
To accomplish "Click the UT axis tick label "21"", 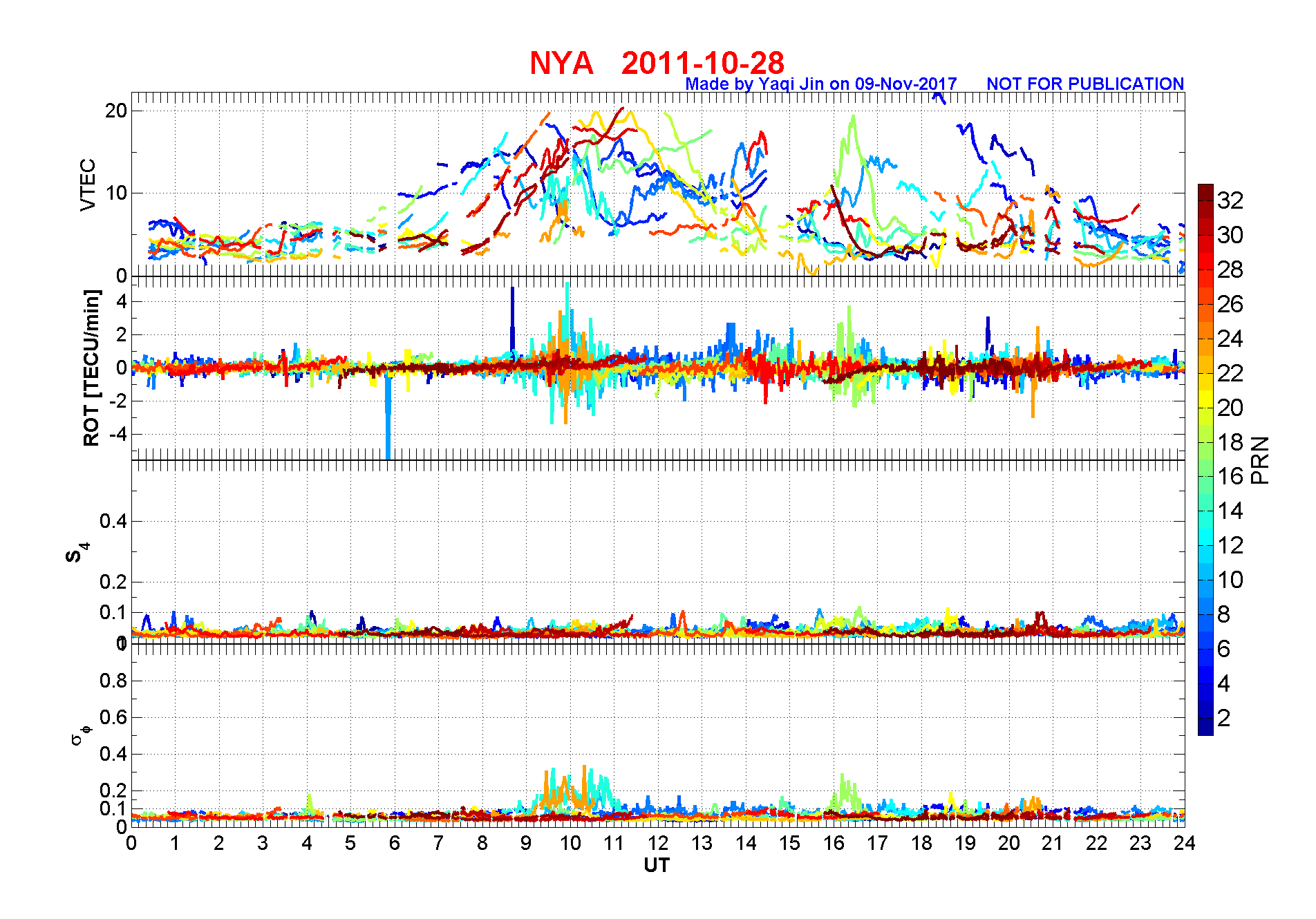I will (1053, 843).
